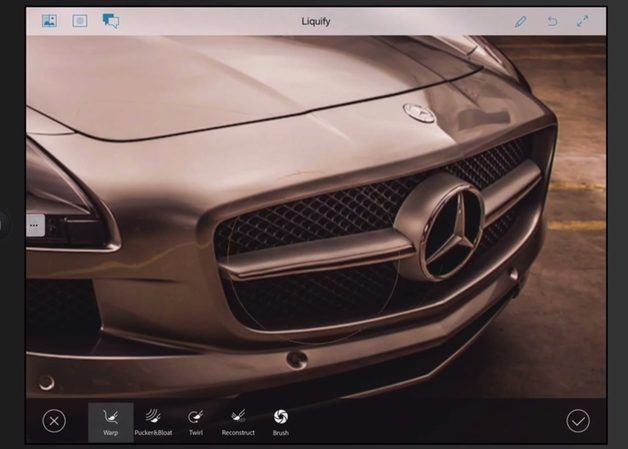Select the Warp liquify tool
Image resolution: width=628 pixels, height=449 pixels.
coord(110,421)
